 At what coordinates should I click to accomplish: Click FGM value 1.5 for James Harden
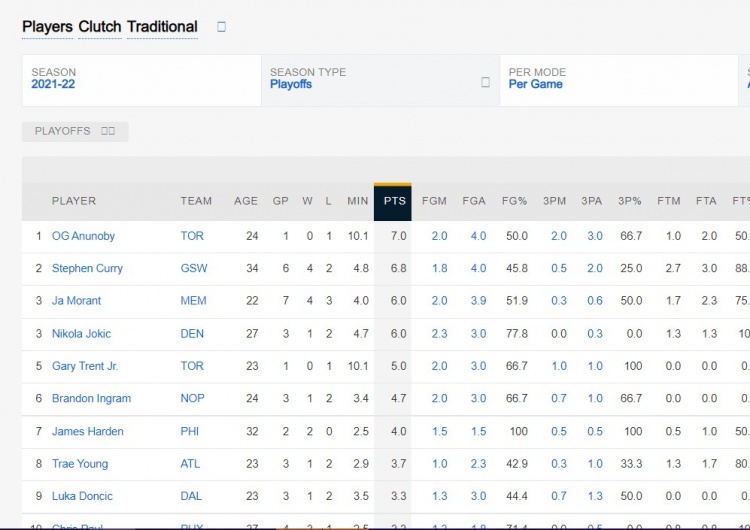[439, 431]
